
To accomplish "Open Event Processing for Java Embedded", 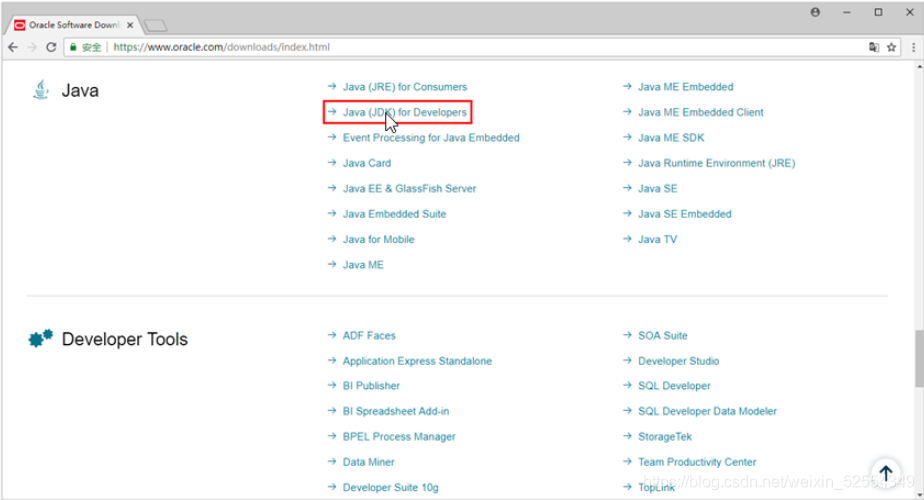I will [x=431, y=137].
